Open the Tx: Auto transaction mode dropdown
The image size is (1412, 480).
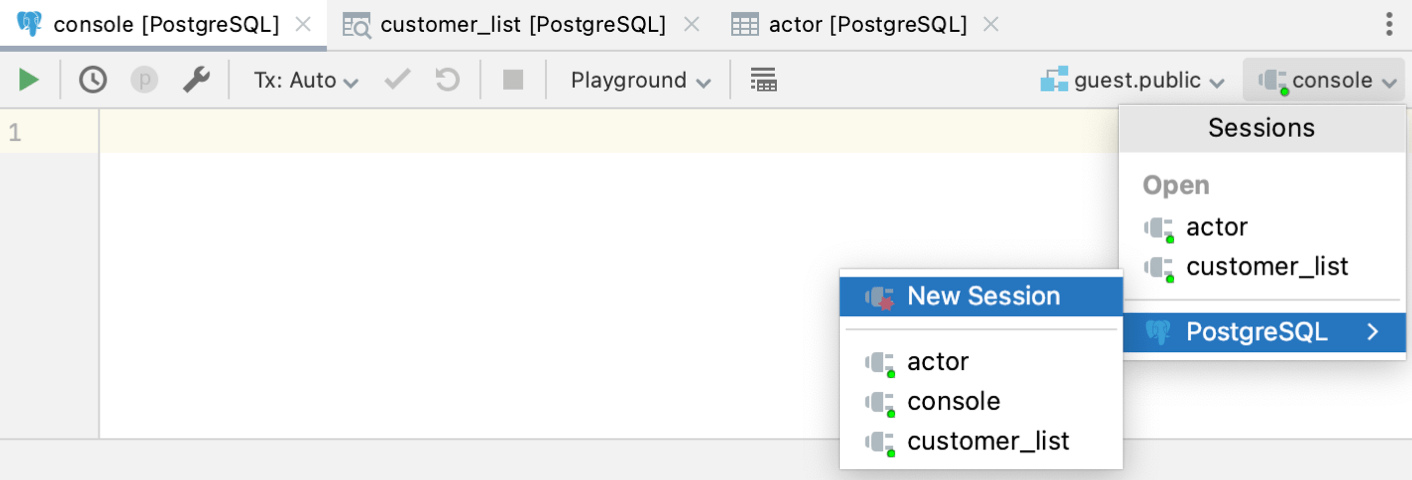[x=305, y=80]
